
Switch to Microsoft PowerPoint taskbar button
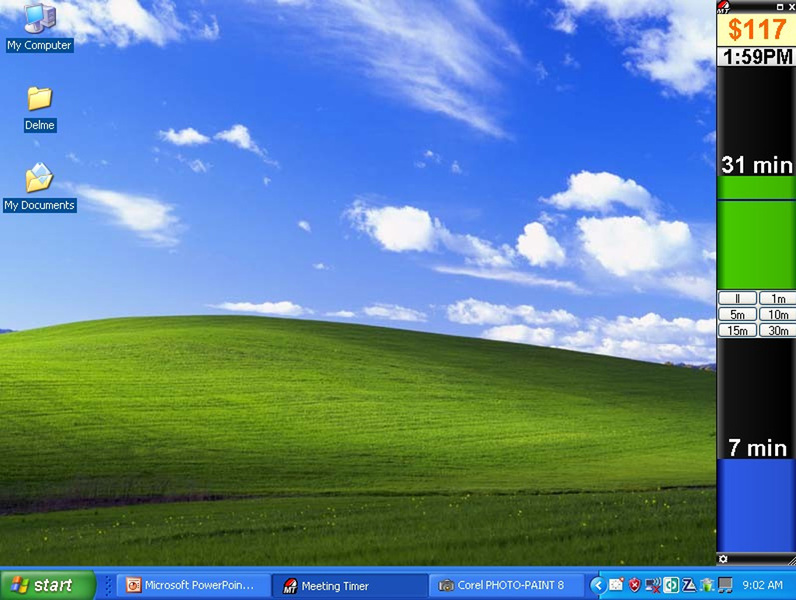tap(193, 585)
